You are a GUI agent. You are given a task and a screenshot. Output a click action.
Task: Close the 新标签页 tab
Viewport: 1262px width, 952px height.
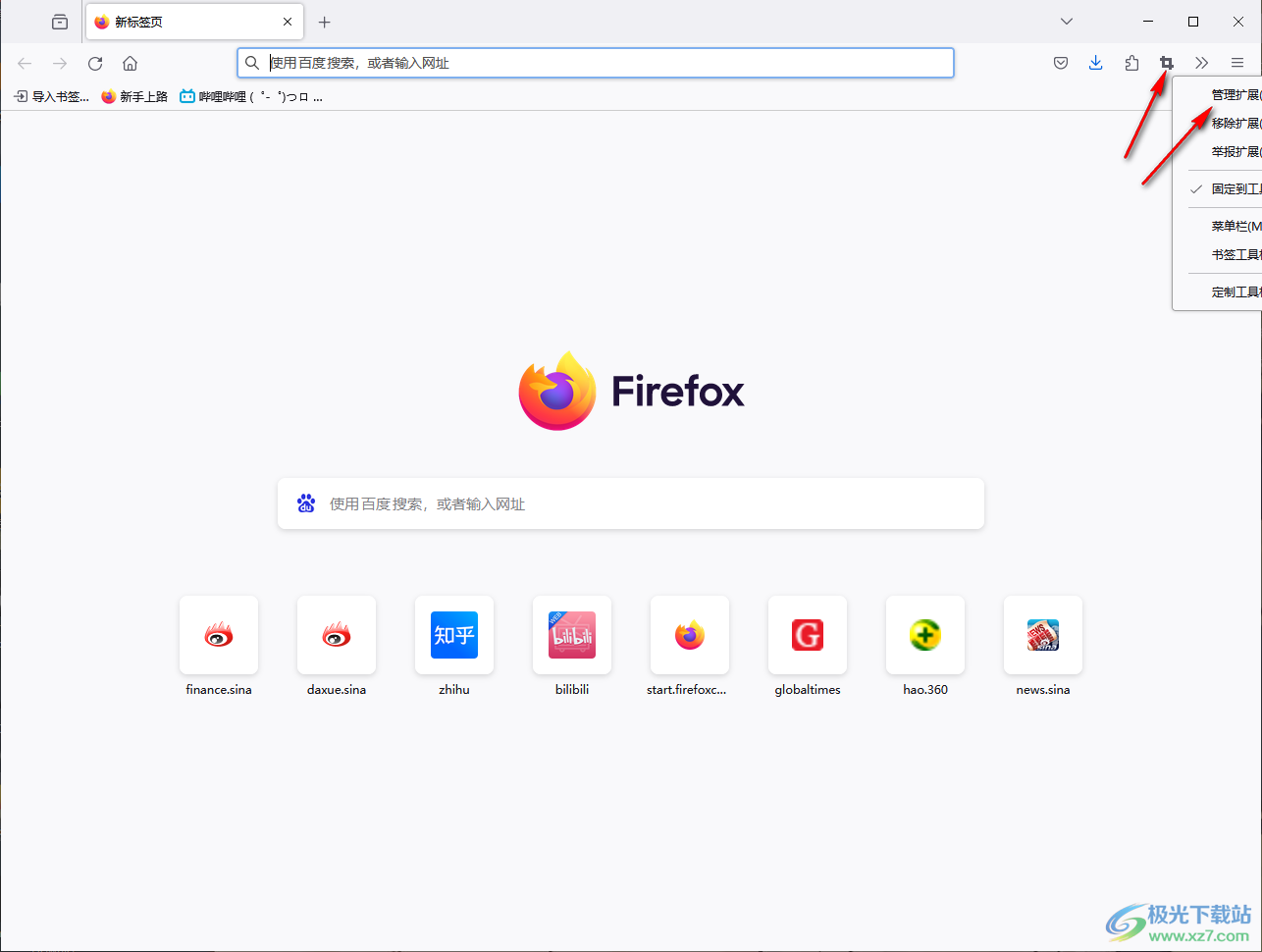288,22
